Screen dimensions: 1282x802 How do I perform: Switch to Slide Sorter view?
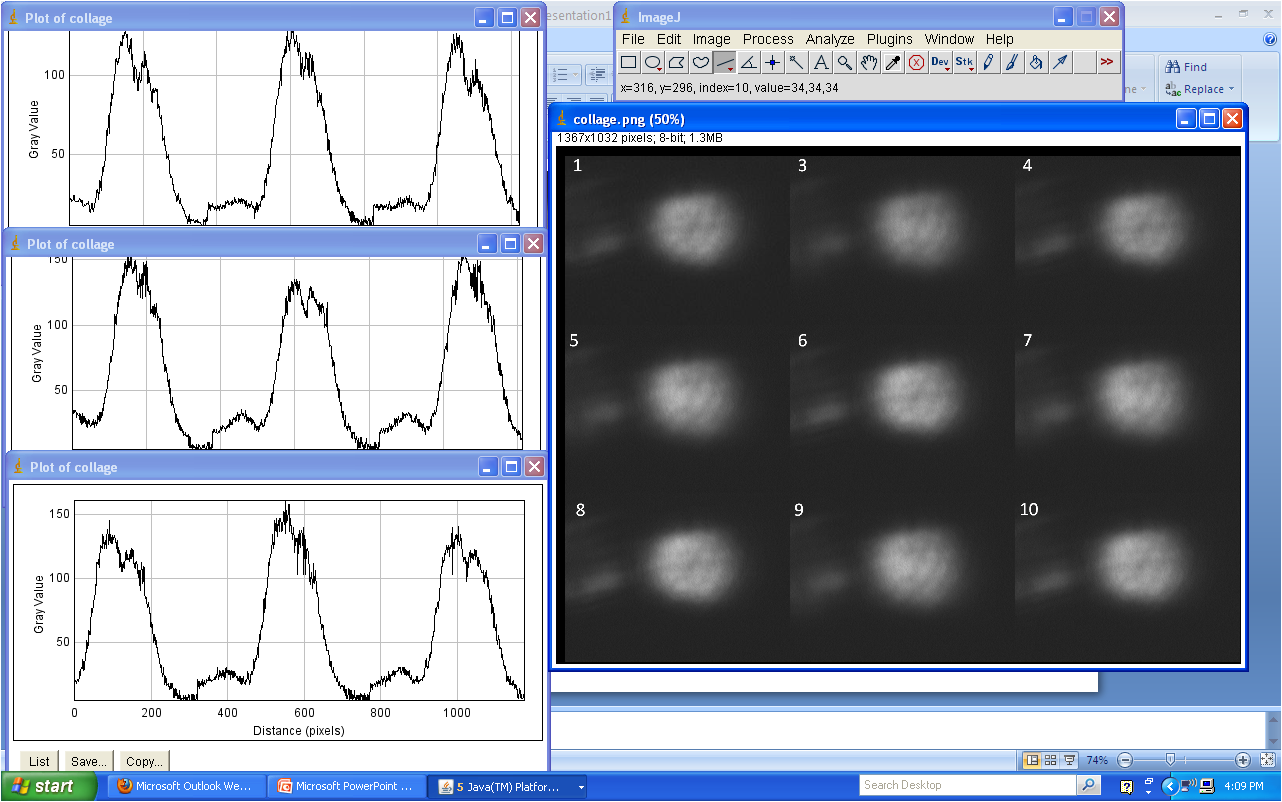[1050, 760]
